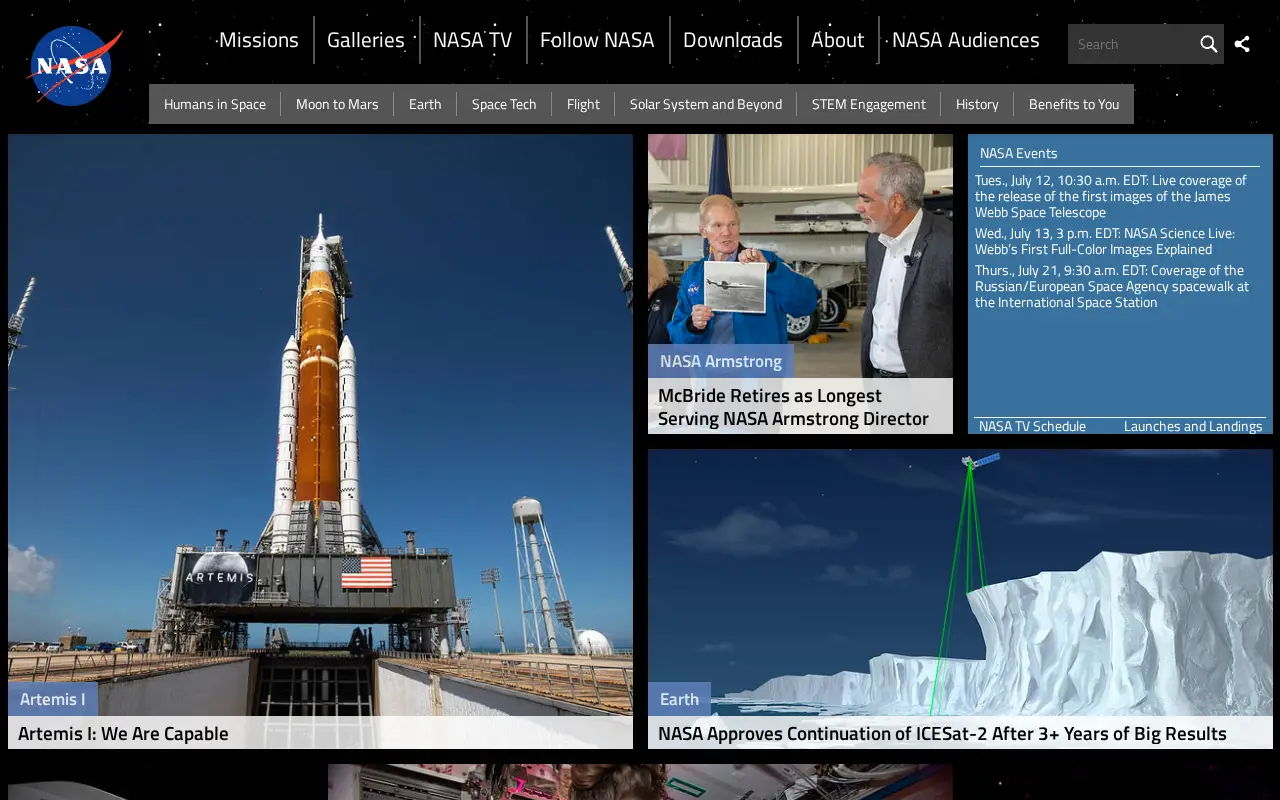Select the Earth topic in submenu
1280x800 pixels.
425,104
